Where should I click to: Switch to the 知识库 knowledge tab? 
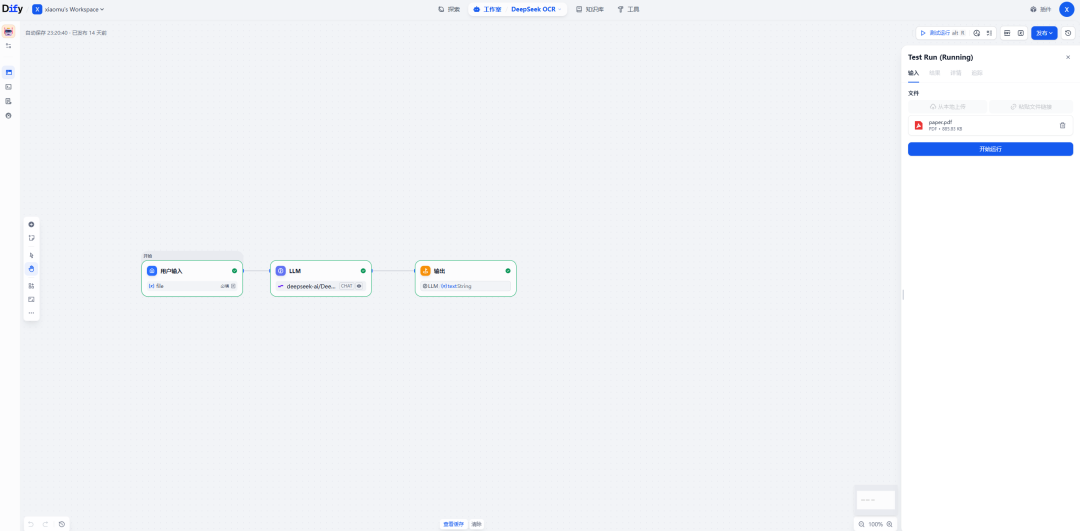590,9
